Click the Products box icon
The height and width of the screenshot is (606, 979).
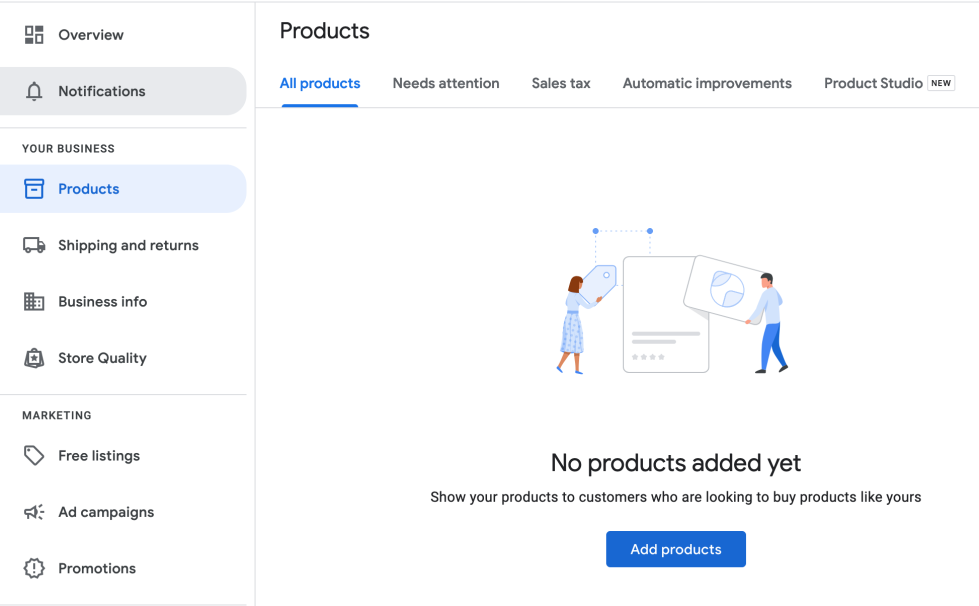(x=34, y=189)
